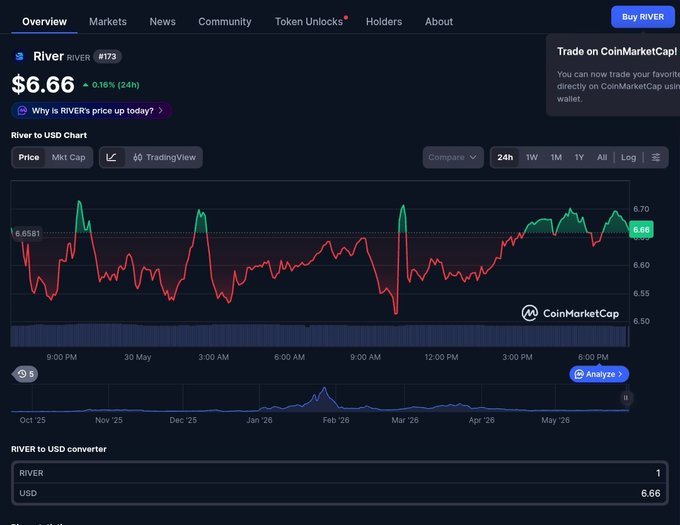Open chart settings sliders icon

pyautogui.click(x=656, y=157)
